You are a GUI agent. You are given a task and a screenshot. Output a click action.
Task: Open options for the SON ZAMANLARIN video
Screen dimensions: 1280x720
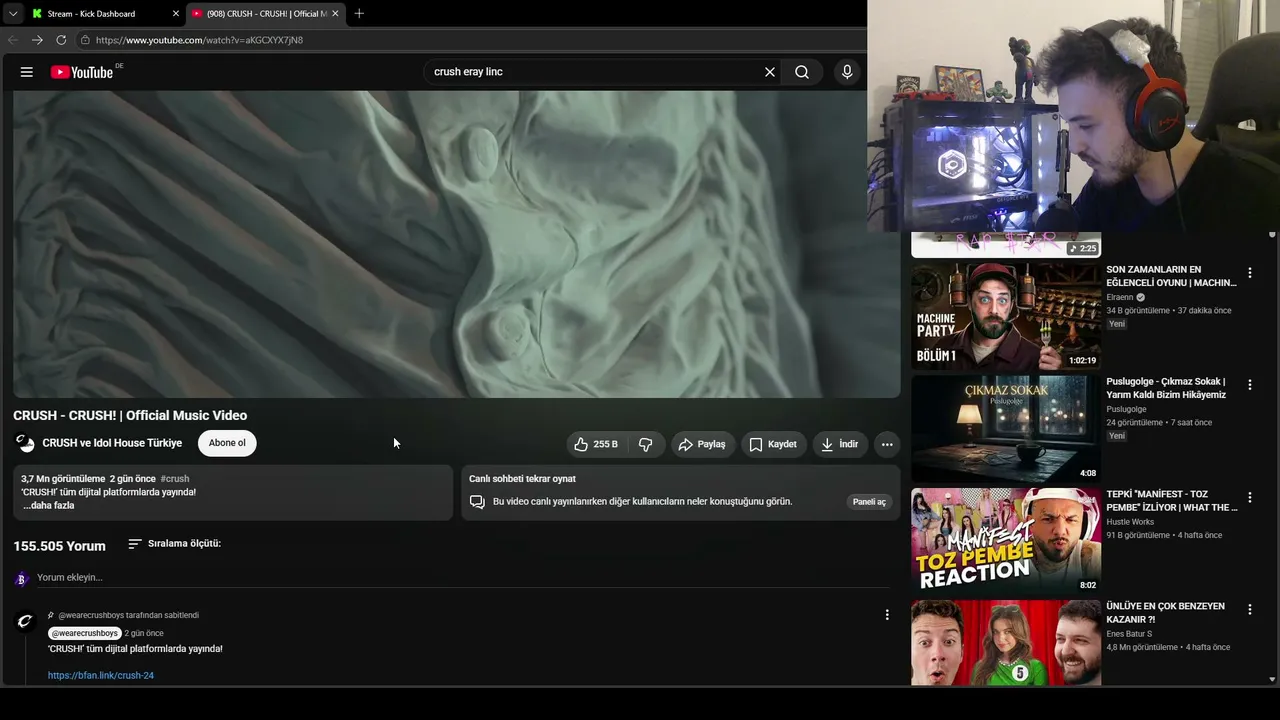(1249, 273)
